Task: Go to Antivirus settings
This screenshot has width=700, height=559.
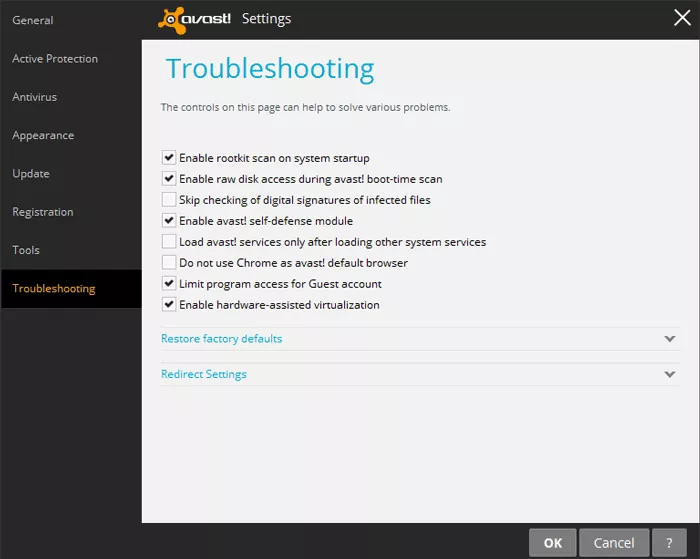Action: 34,97
